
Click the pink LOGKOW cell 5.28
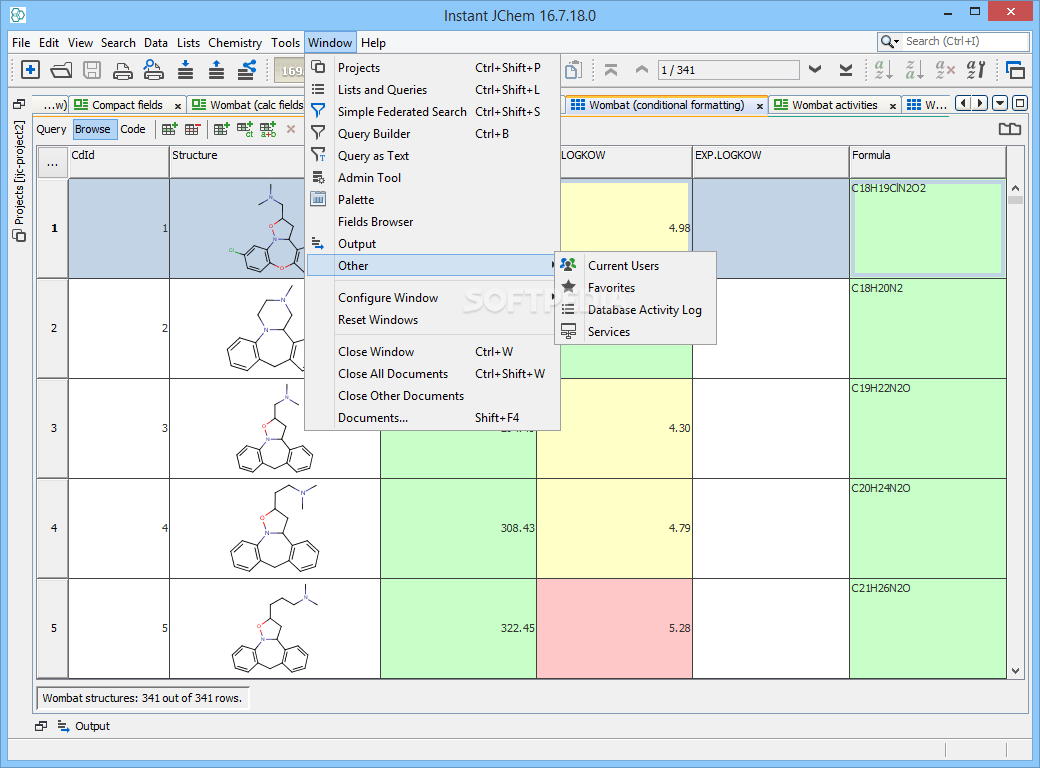(614, 628)
